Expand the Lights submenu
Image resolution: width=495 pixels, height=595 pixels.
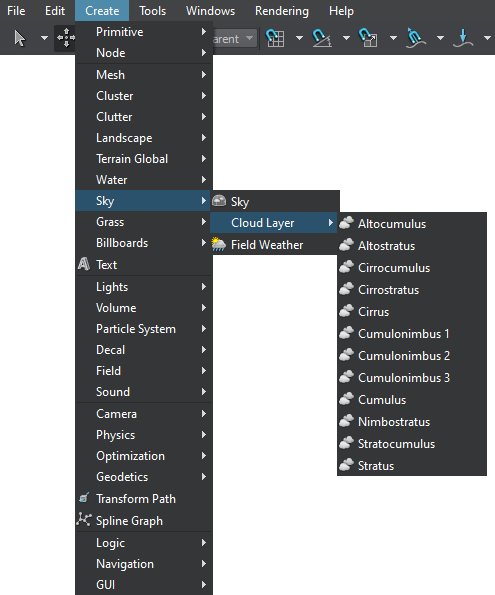click(x=143, y=287)
